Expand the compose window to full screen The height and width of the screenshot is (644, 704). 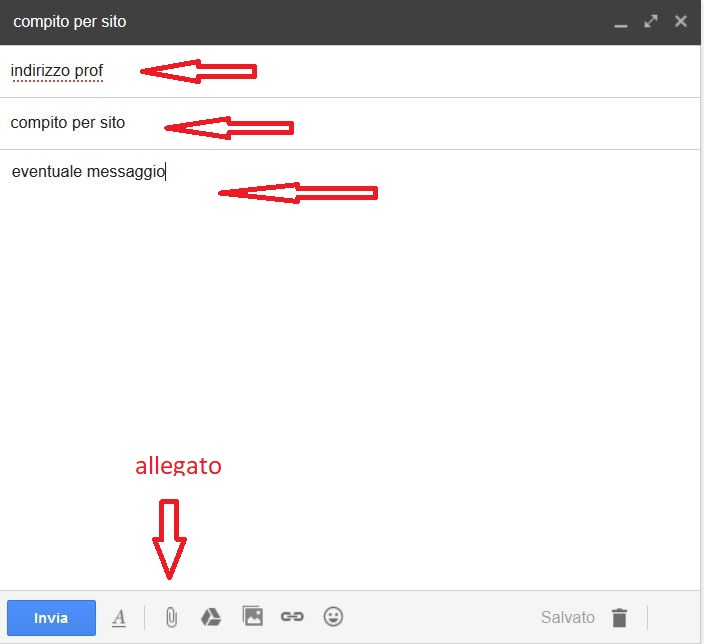coord(651,21)
